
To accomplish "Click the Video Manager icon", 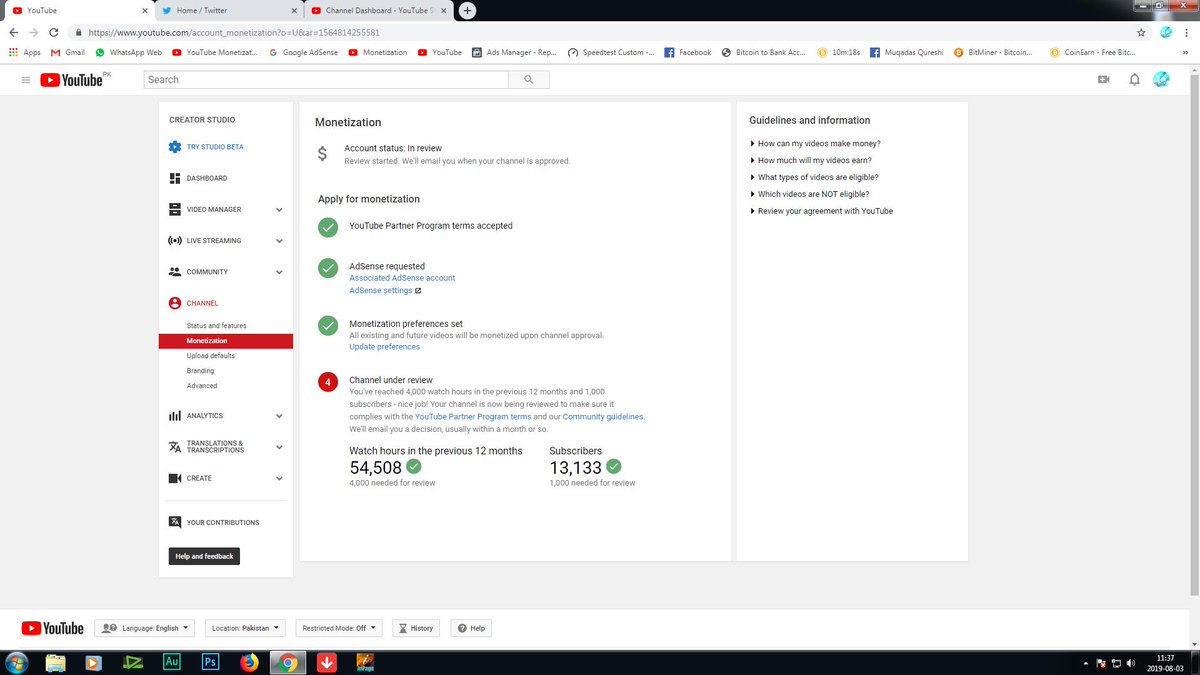I will click(x=175, y=209).
